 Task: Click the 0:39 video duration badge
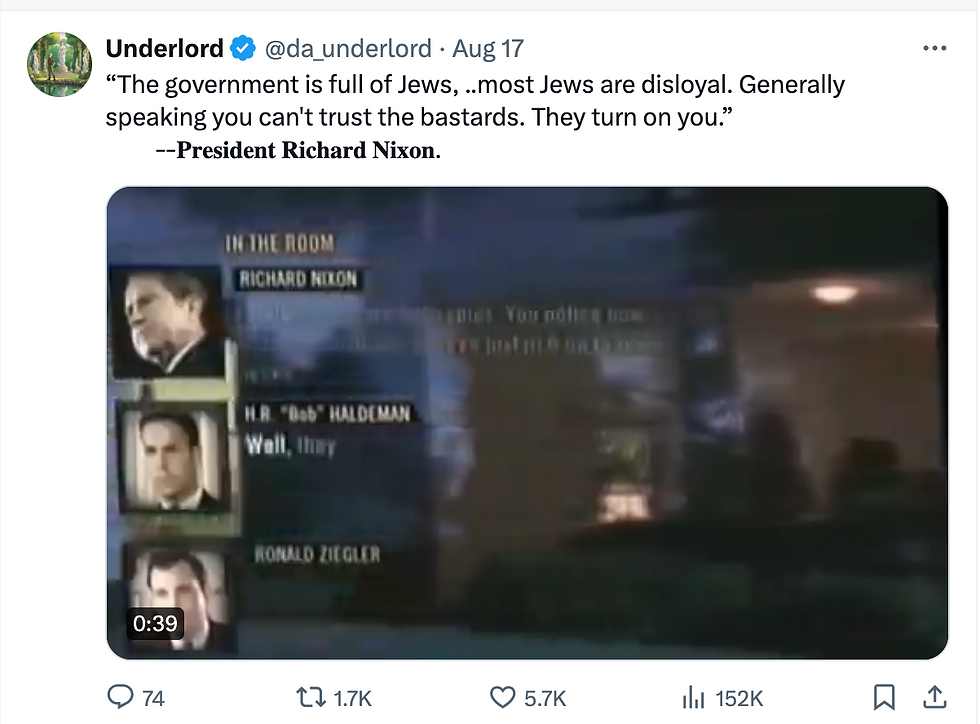click(x=155, y=624)
